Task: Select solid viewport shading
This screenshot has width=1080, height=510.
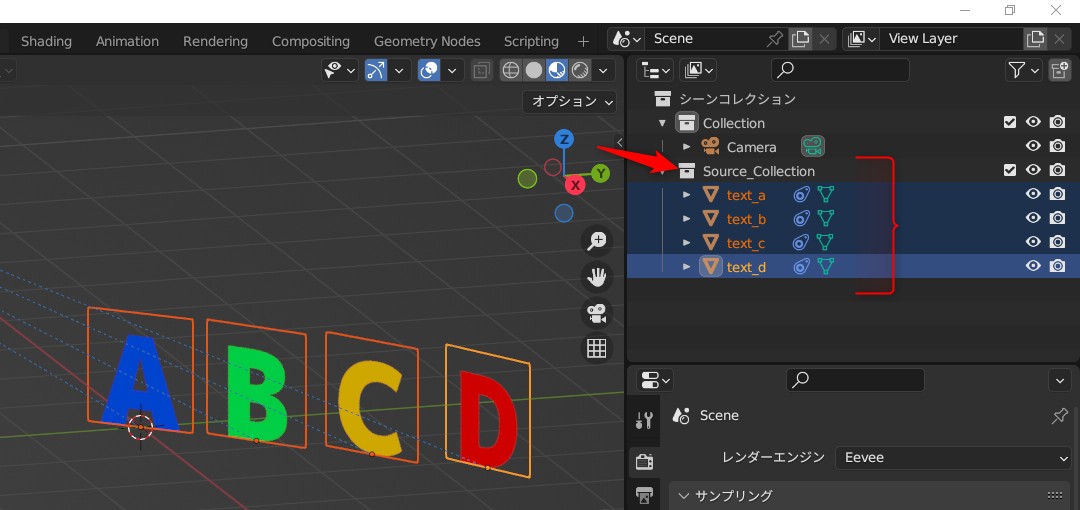Action: click(x=534, y=70)
